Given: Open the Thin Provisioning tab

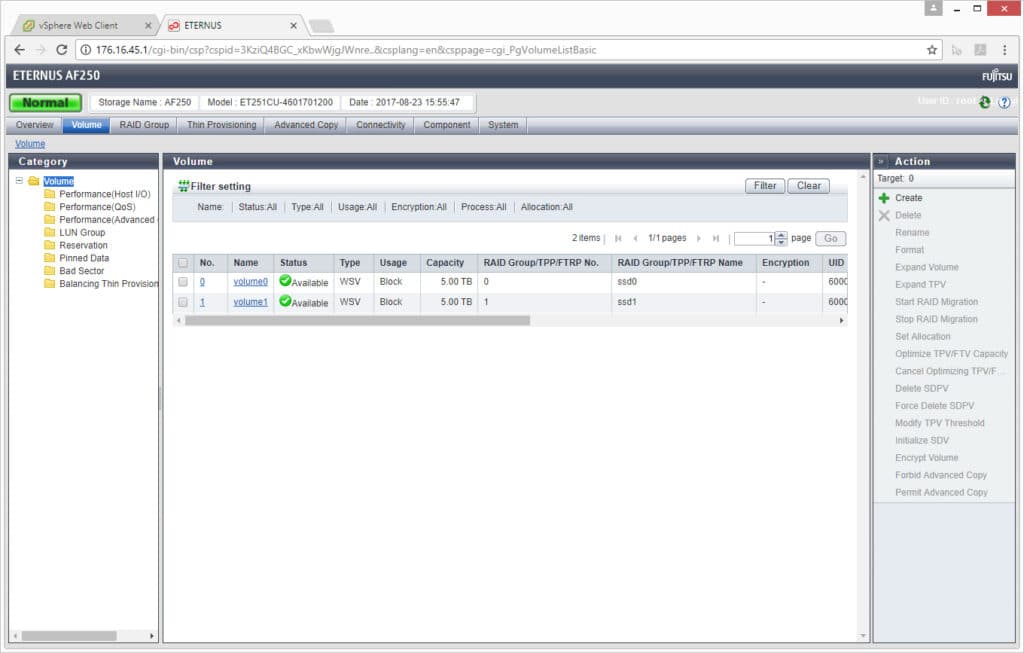Looking at the screenshot, I should tap(221, 125).
